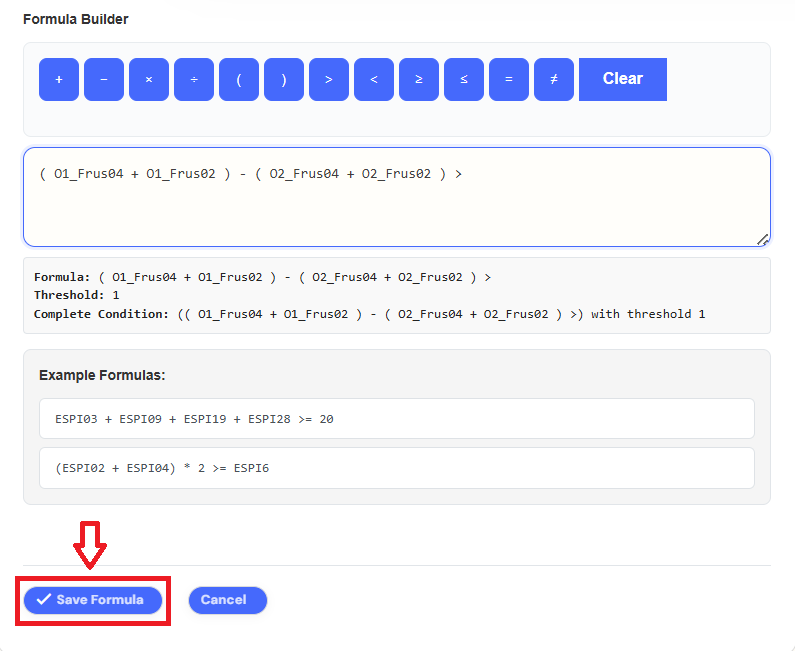Insert the division operator
The height and width of the screenshot is (651, 795).
coord(194,79)
